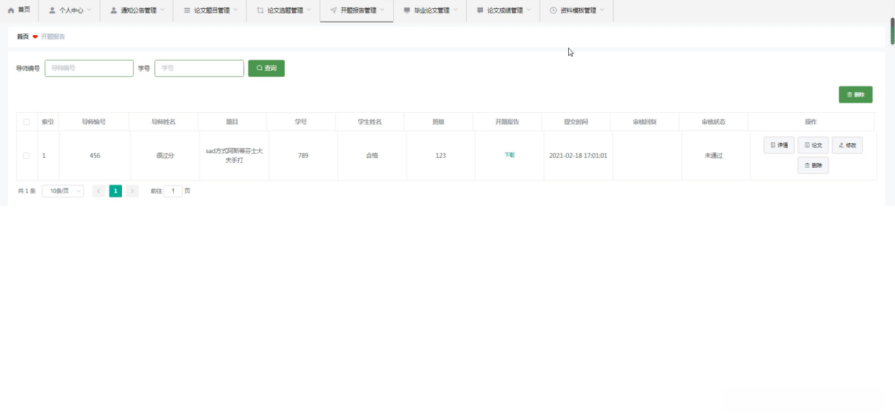Click the 导师编号 column header
Viewport: 895px width, 420px height.
click(x=94, y=122)
